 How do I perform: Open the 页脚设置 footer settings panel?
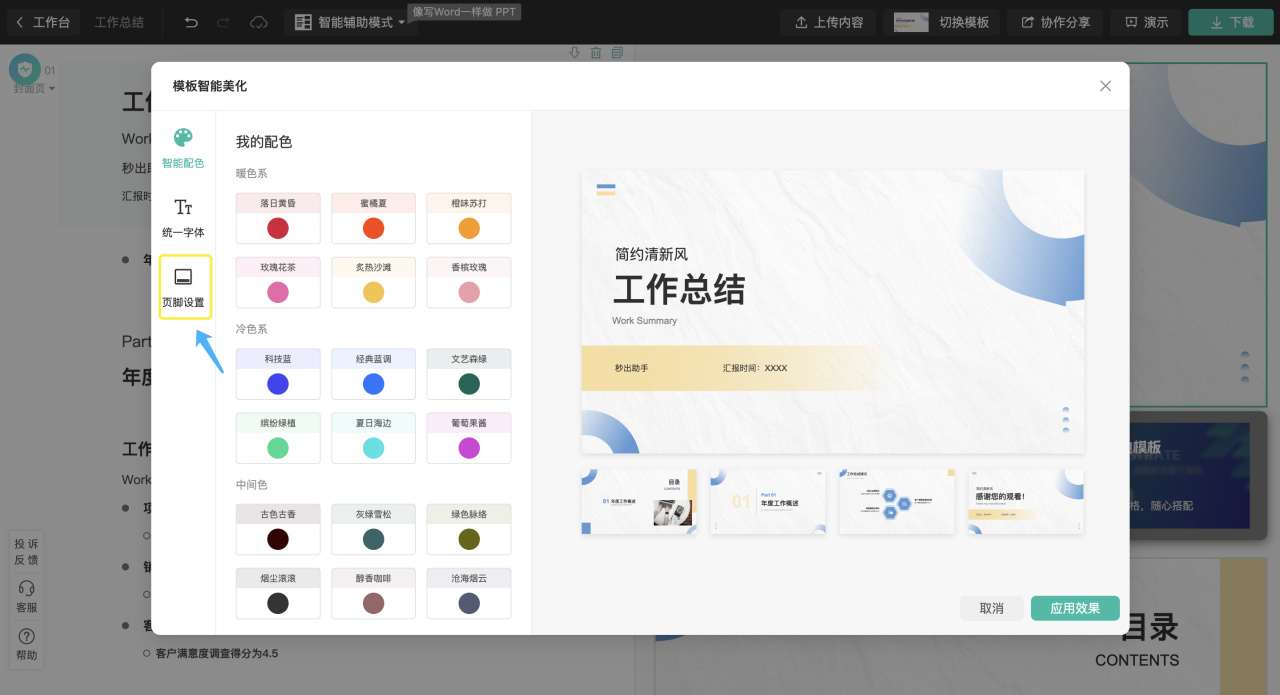point(183,287)
